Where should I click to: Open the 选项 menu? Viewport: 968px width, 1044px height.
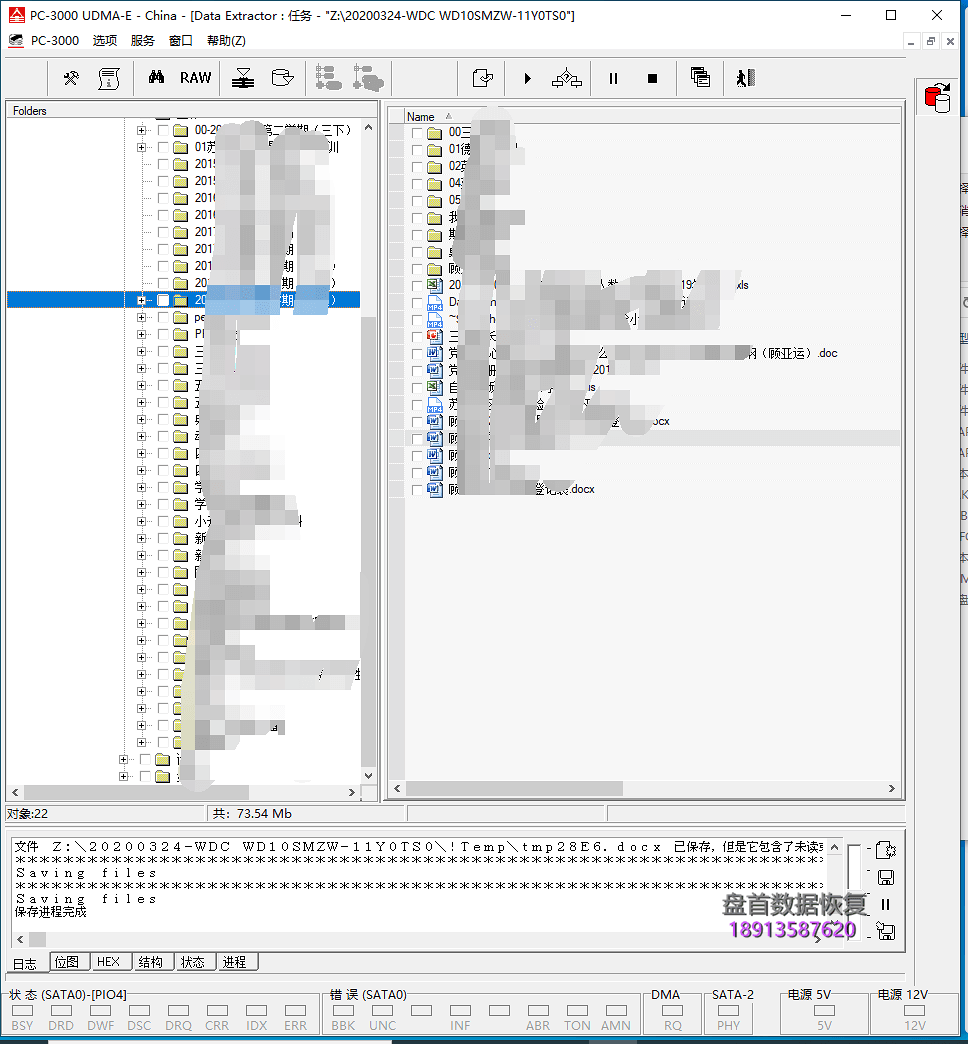pyautogui.click(x=105, y=41)
